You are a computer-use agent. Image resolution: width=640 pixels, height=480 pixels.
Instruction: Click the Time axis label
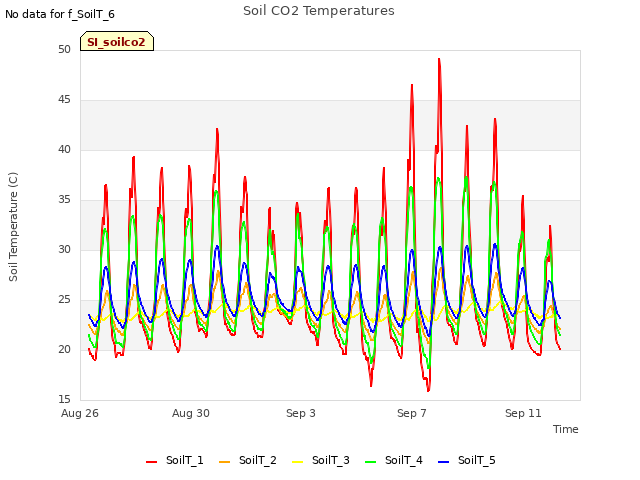pos(566,429)
